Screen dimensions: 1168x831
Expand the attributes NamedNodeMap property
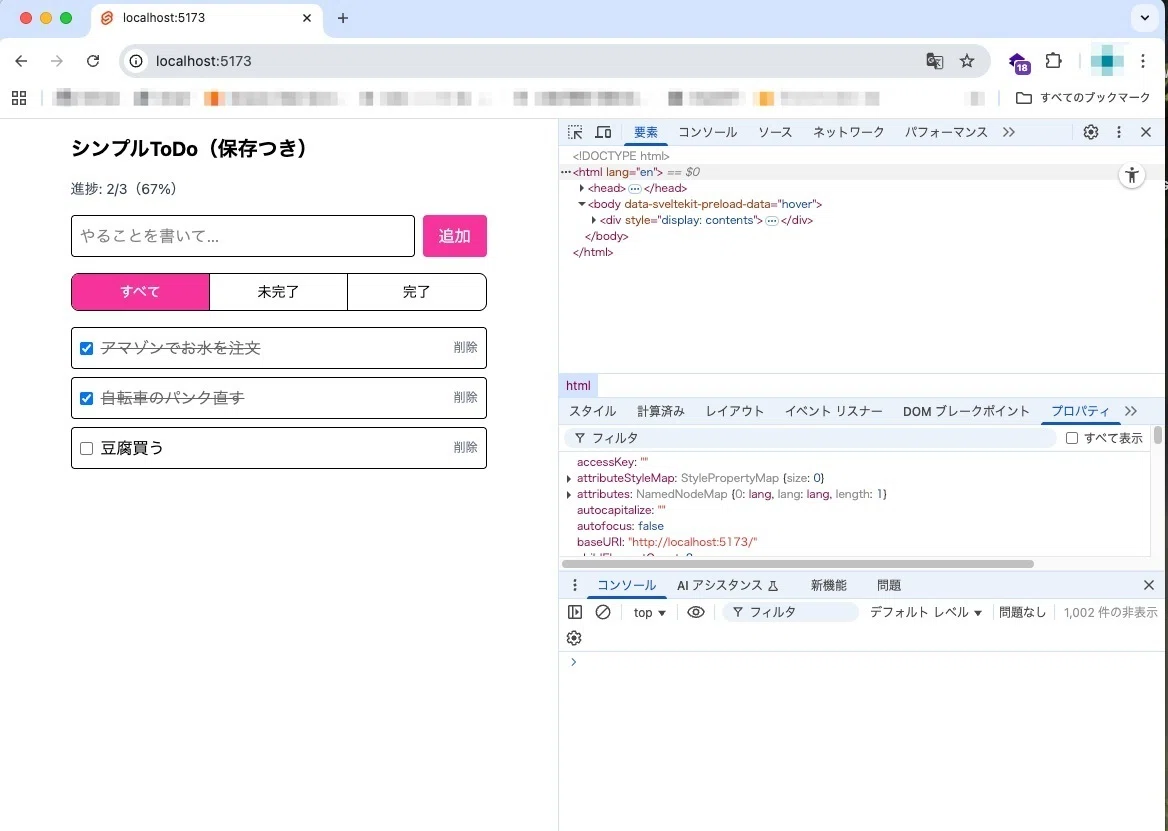(x=569, y=494)
